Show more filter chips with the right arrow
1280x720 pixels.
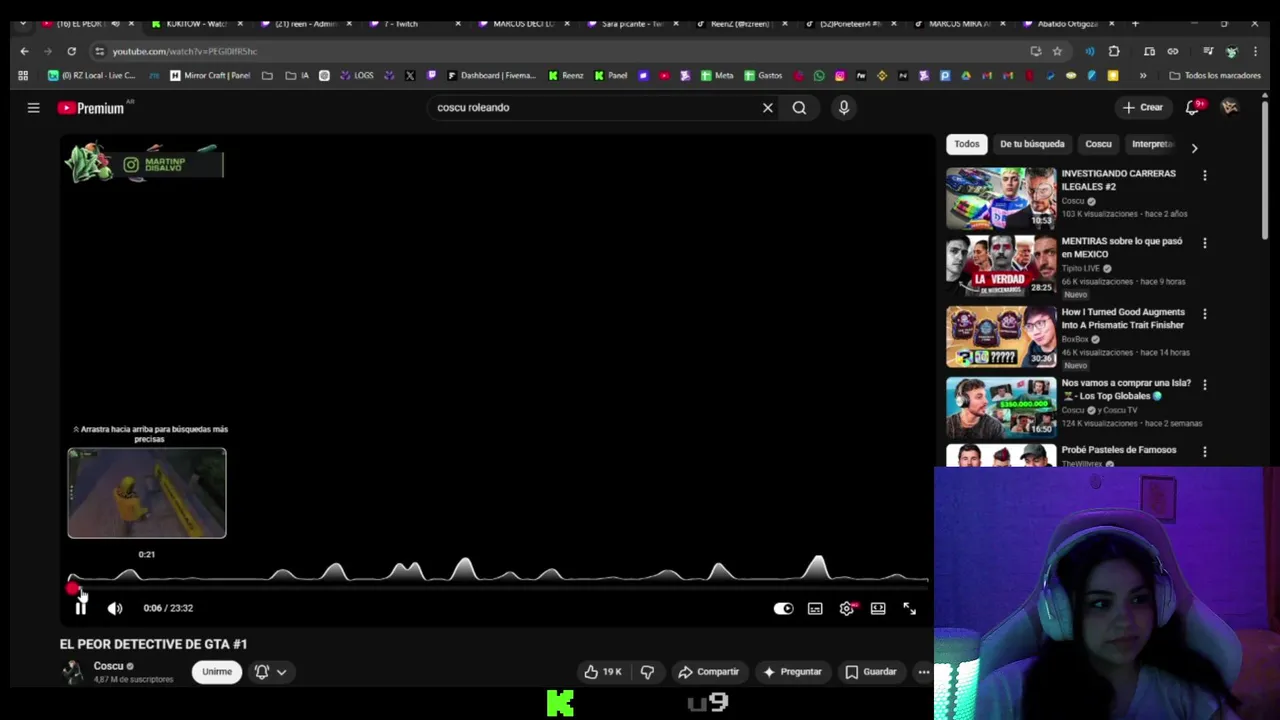[1194, 147]
